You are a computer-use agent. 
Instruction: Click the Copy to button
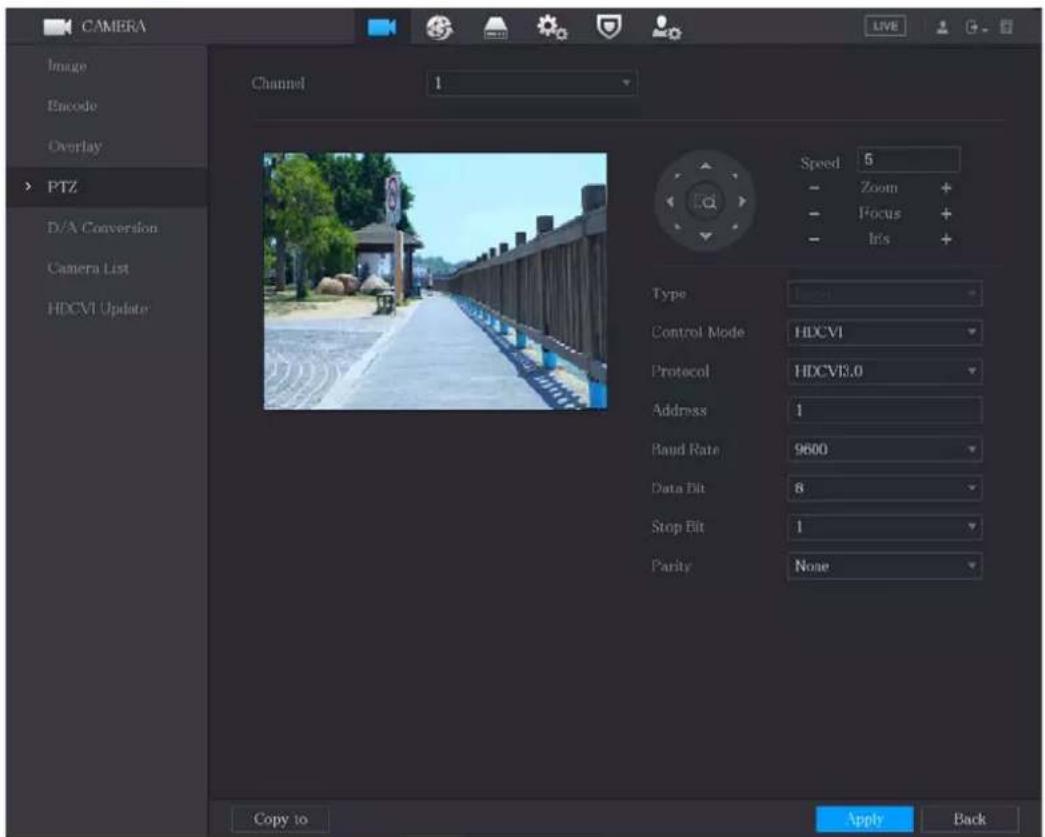(281, 819)
